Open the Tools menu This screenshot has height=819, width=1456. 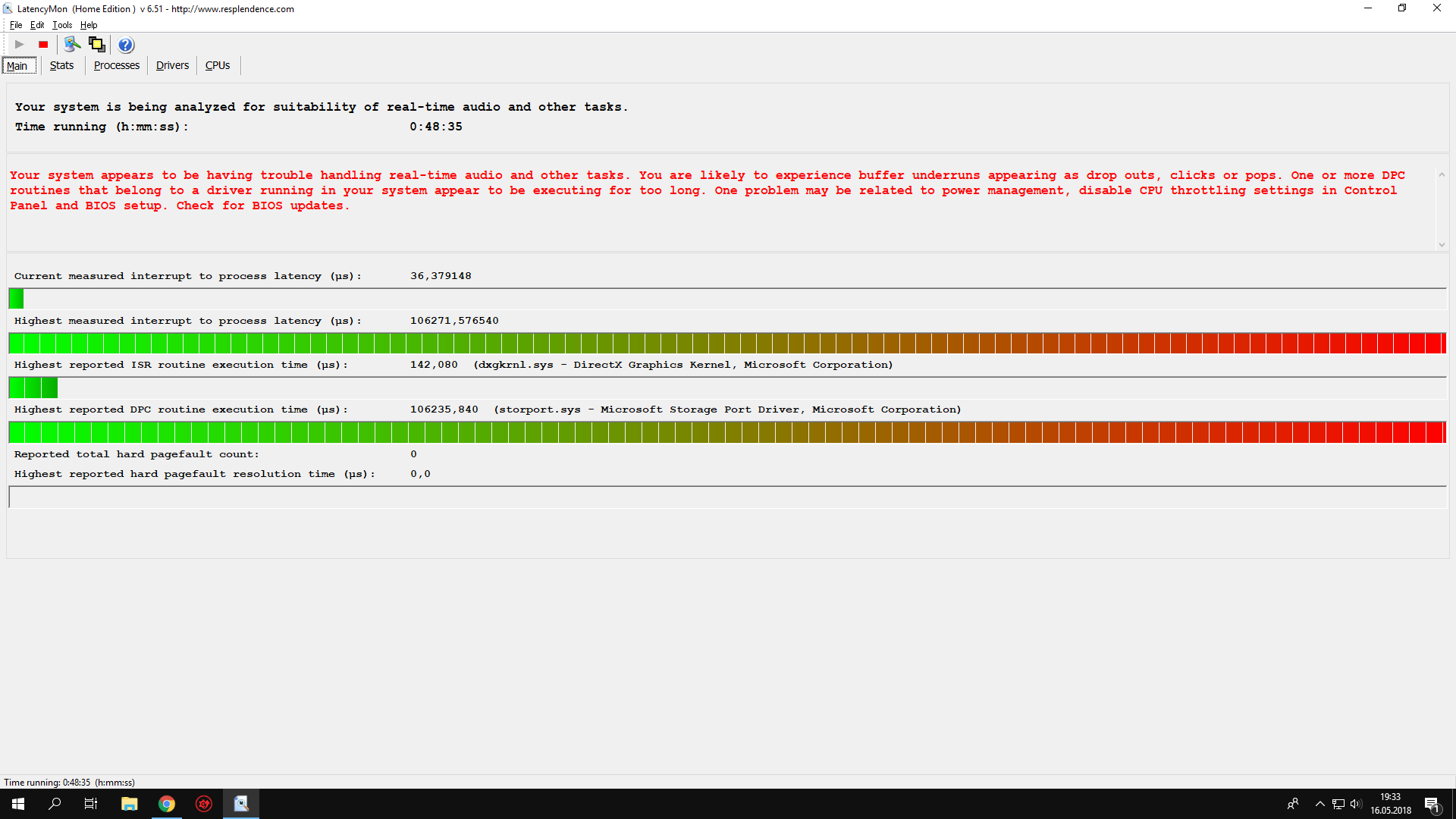tap(62, 25)
